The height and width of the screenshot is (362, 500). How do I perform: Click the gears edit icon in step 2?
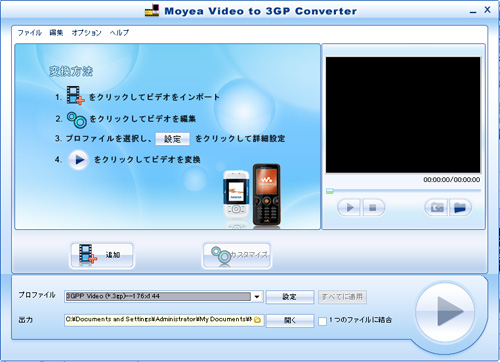tap(77, 120)
